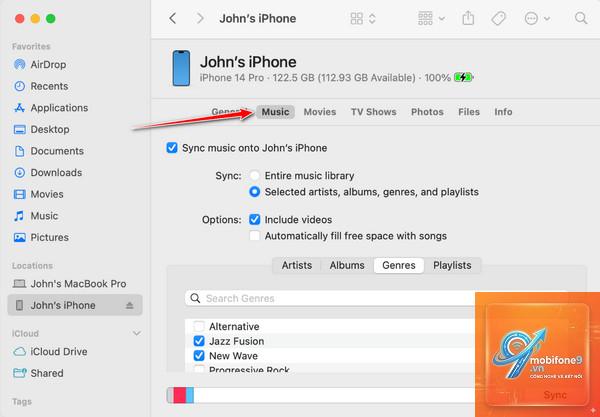This screenshot has width=600, height=417.
Task: Open the Tags toolbar icon
Action: 499,18
